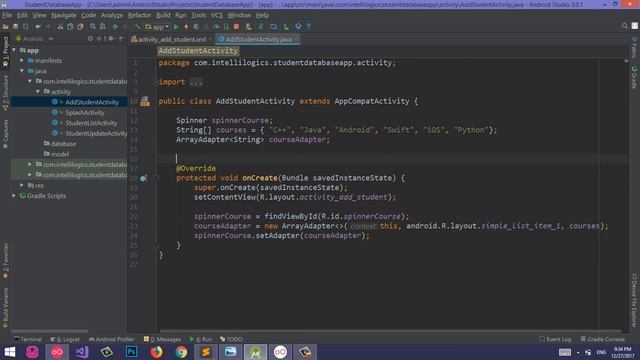The image size is (640, 360).
Task: Close the AddStudentActivity.java tab
Action: (x=296, y=39)
